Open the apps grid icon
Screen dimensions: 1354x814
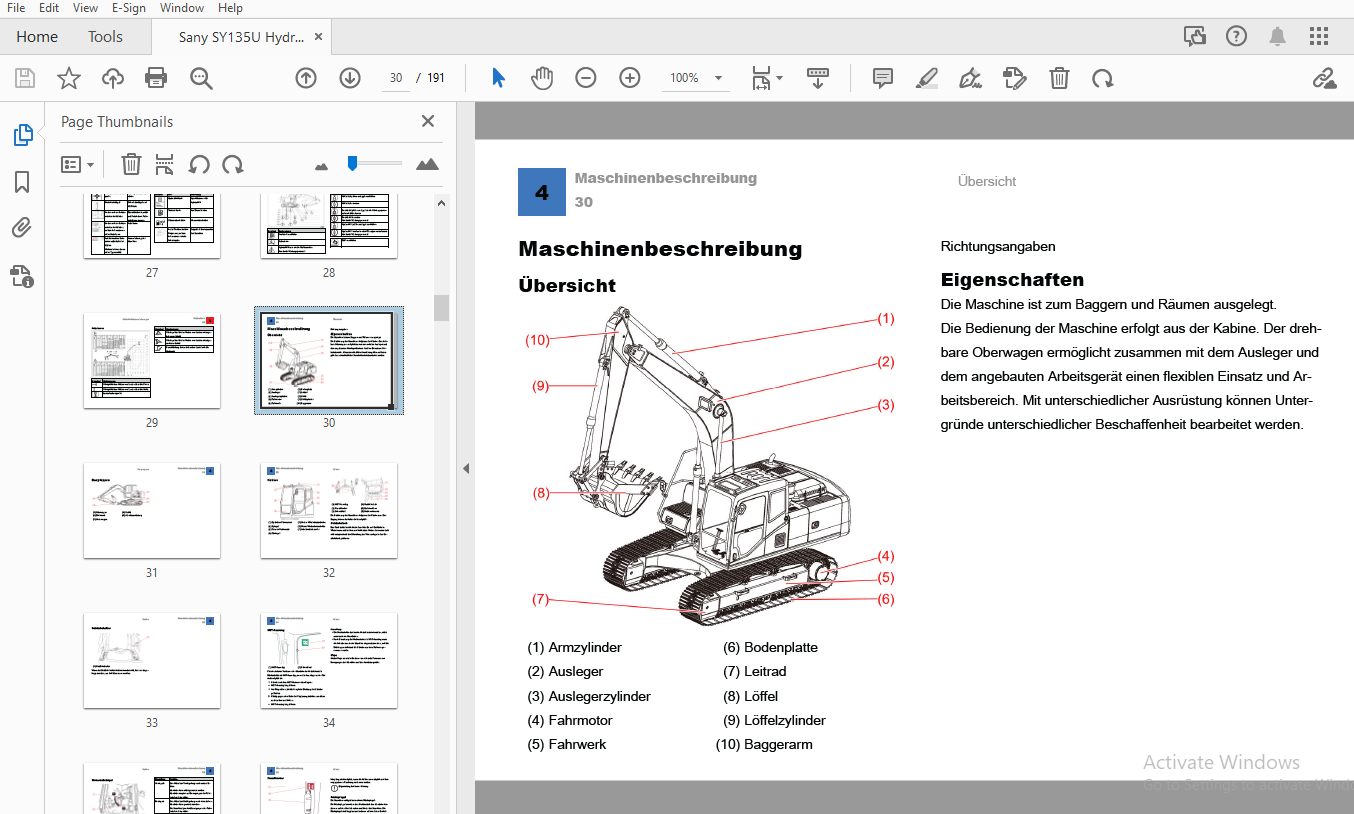pyautogui.click(x=1320, y=37)
